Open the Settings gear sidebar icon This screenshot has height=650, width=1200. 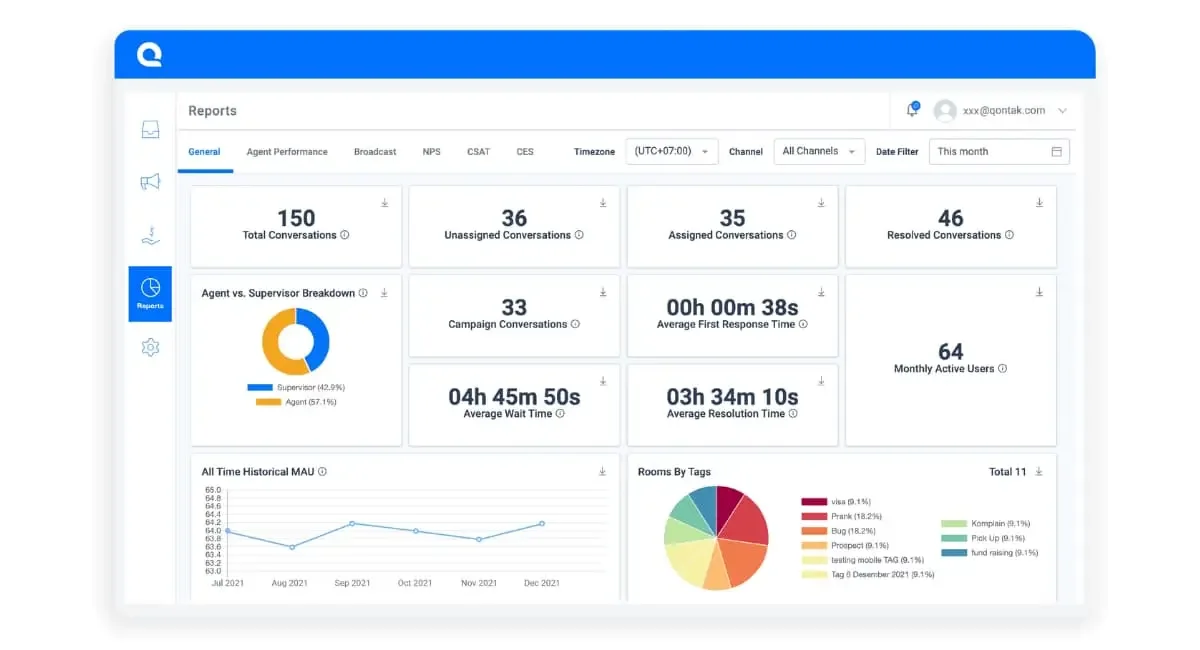(150, 347)
